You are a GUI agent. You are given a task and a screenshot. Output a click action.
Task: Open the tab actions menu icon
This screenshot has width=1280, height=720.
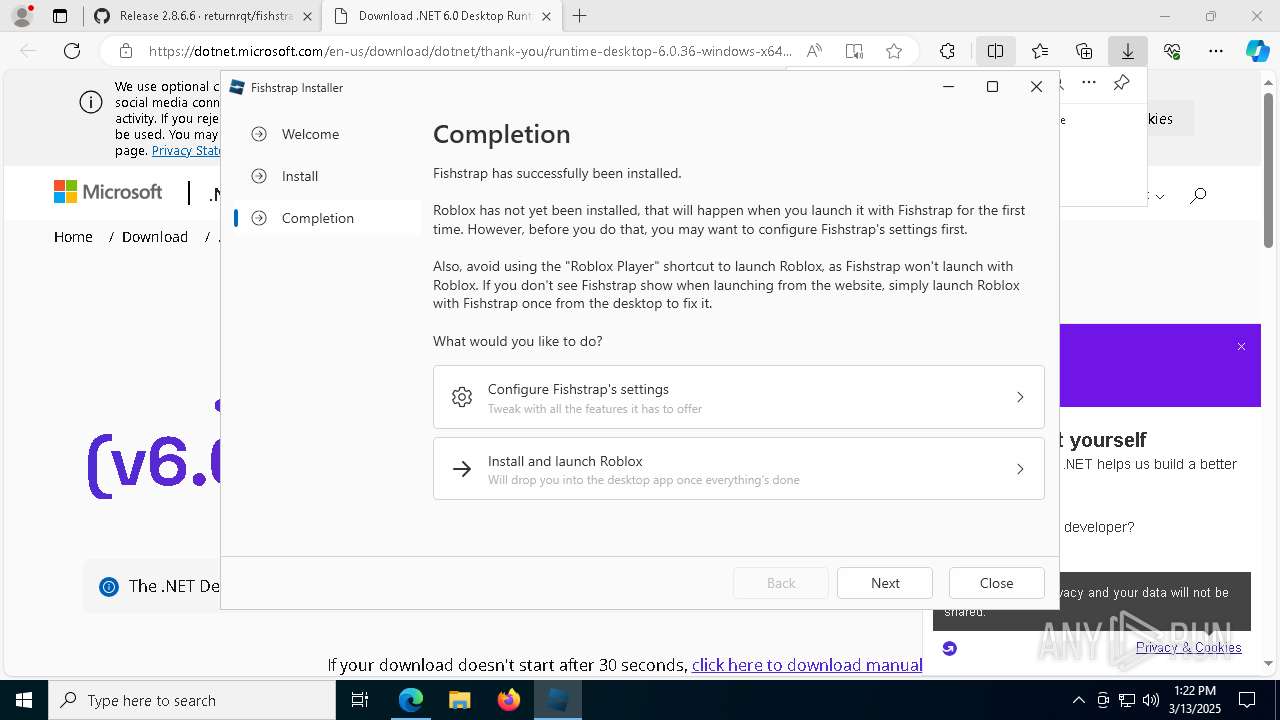[x=60, y=16]
